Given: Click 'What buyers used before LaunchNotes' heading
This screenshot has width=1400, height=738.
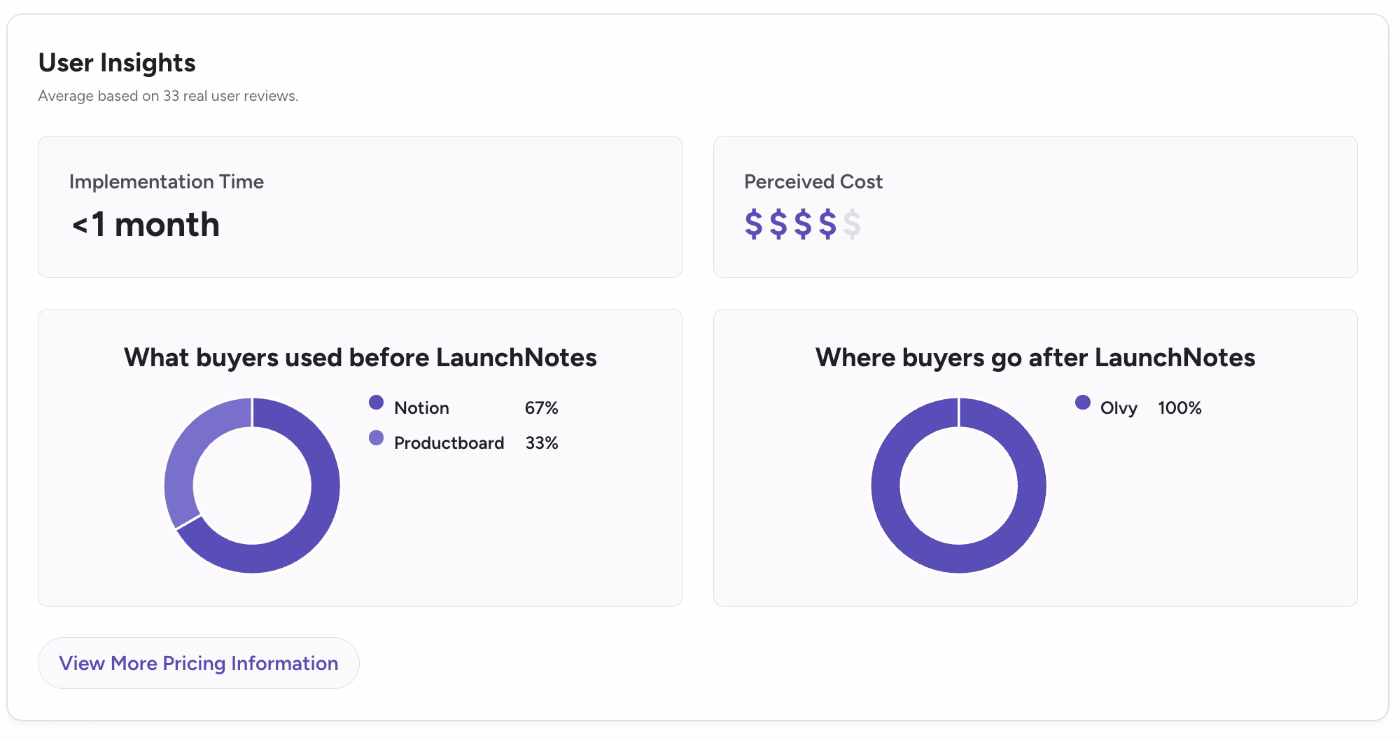Looking at the screenshot, I should (x=360, y=357).
